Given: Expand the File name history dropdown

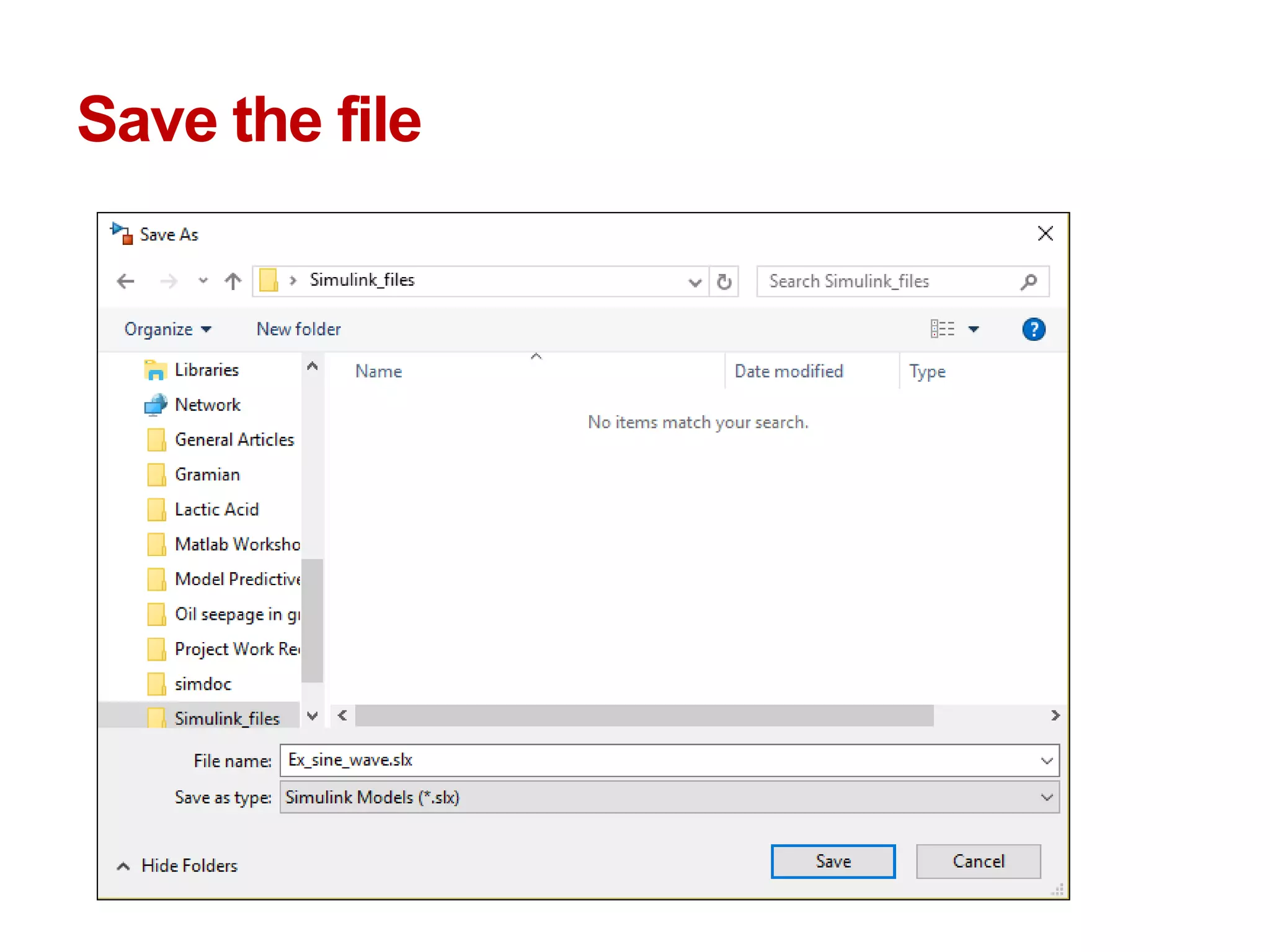Looking at the screenshot, I should [x=1046, y=760].
